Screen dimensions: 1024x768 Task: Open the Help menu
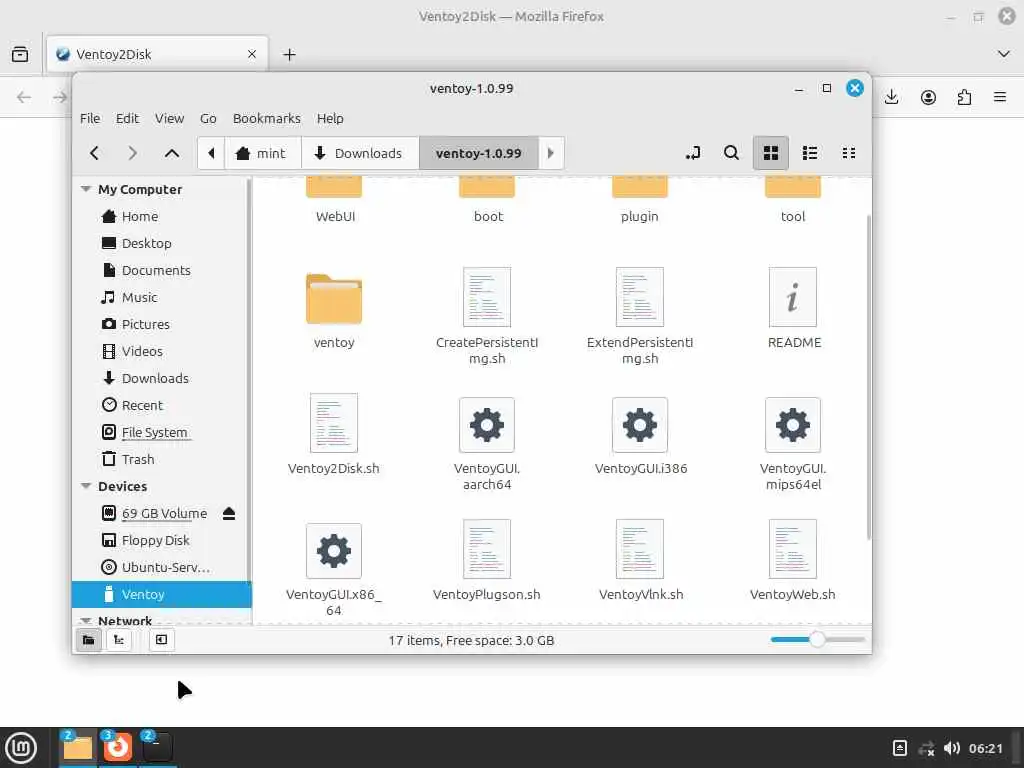point(330,118)
